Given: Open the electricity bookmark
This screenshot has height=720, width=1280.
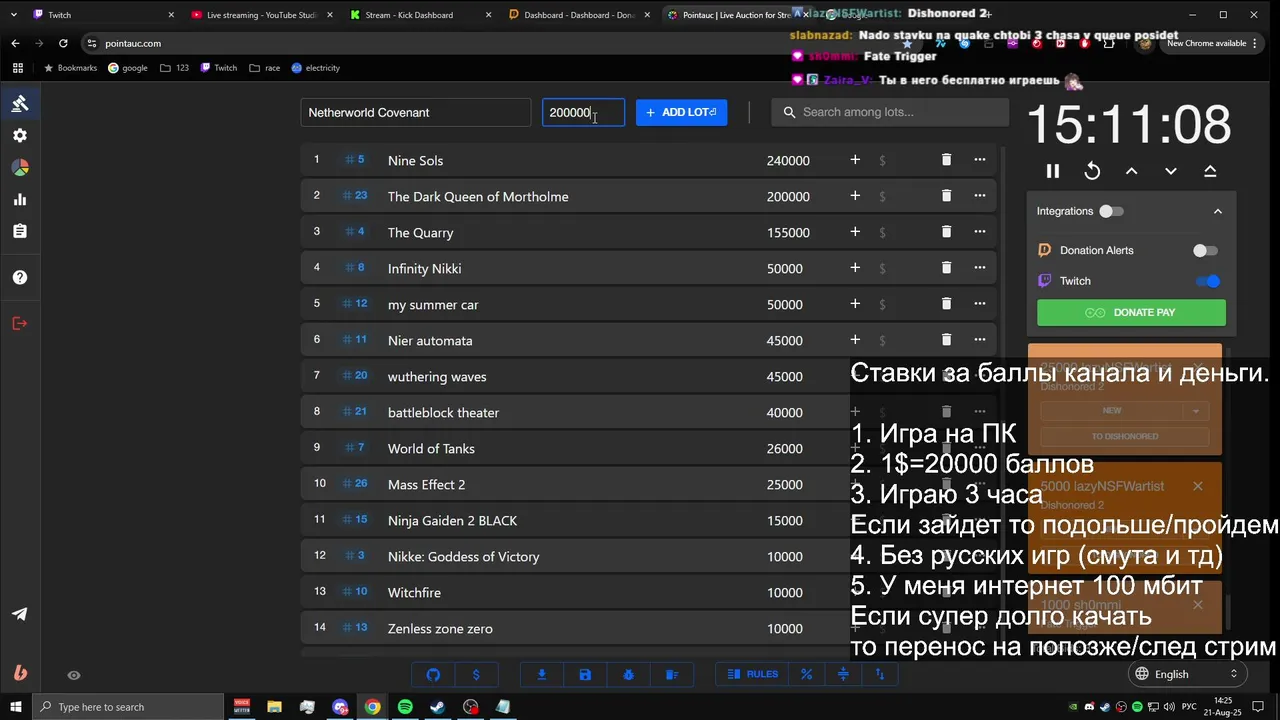Looking at the screenshot, I should point(316,68).
